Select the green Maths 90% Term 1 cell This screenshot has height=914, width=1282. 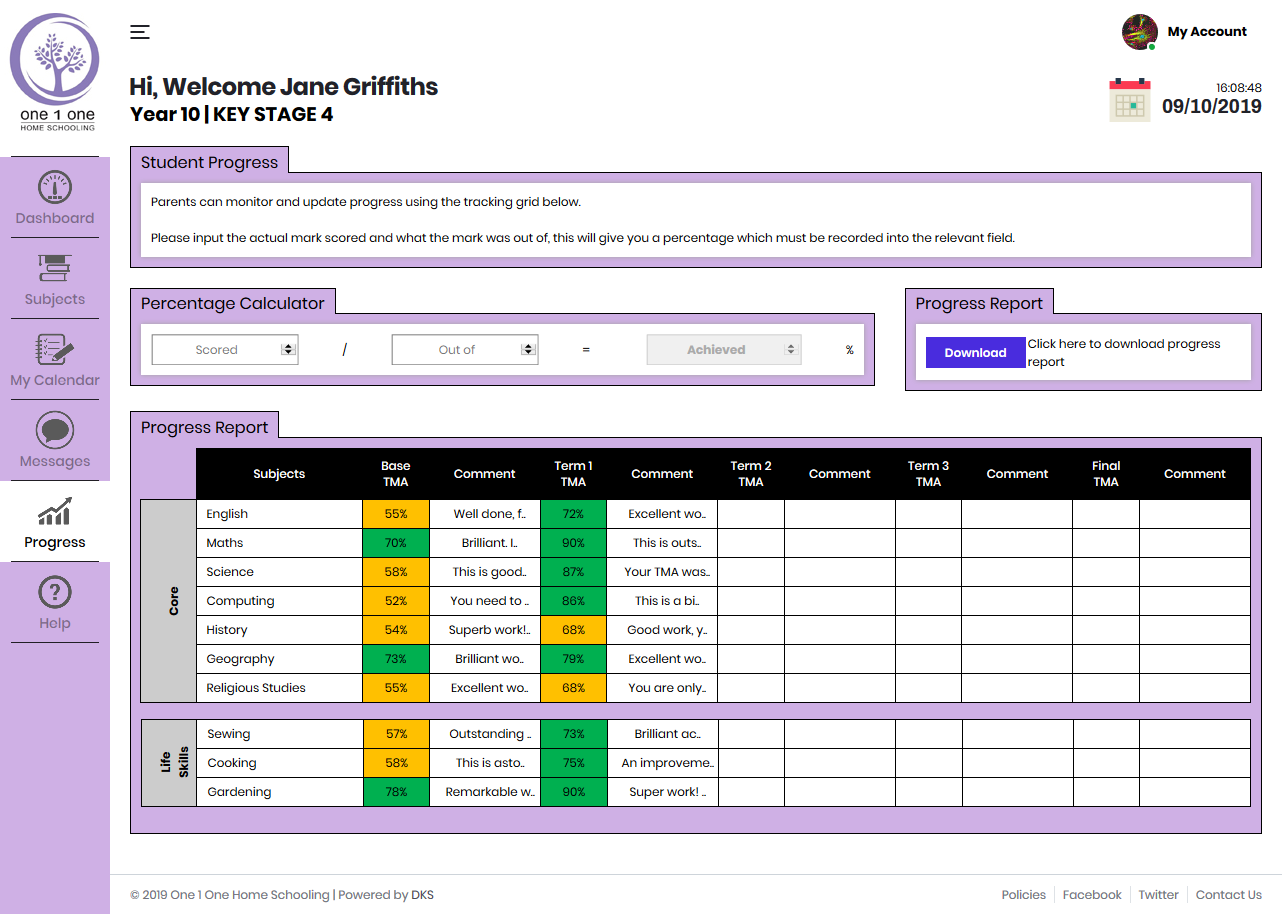click(573, 543)
